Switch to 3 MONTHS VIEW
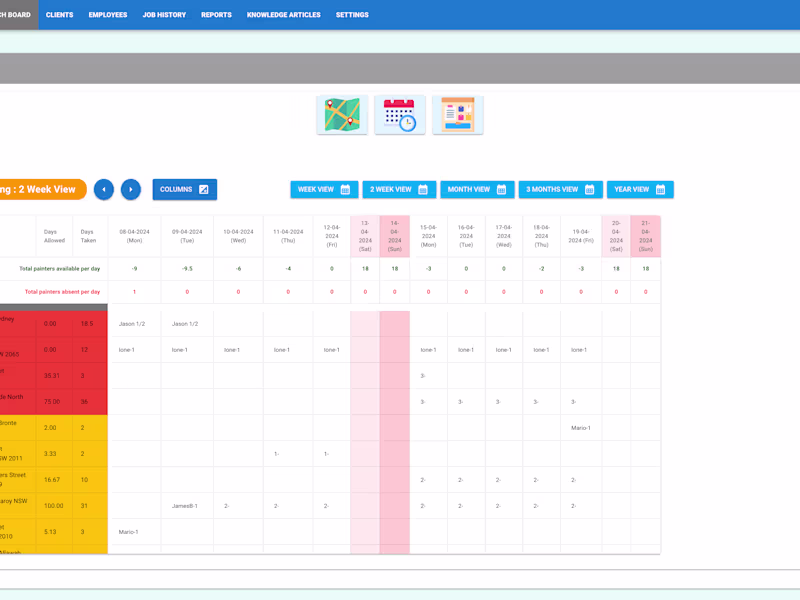This screenshot has width=800, height=600. tap(560, 189)
